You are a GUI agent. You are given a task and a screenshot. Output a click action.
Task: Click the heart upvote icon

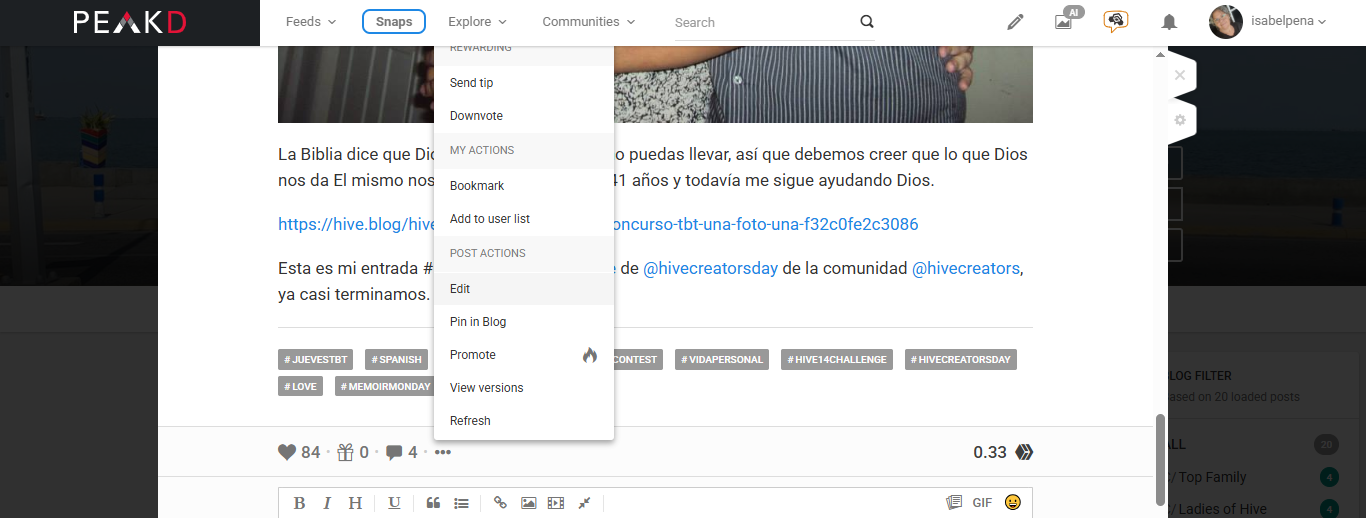(x=287, y=453)
